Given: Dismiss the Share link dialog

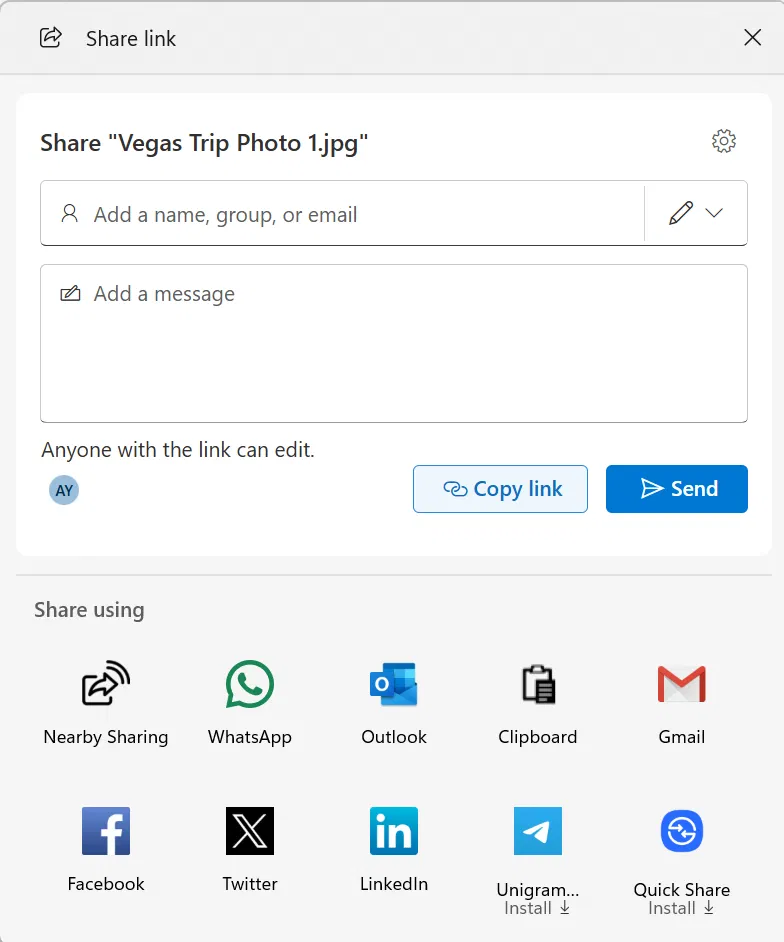Looking at the screenshot, I should click(x=753, y=38).
